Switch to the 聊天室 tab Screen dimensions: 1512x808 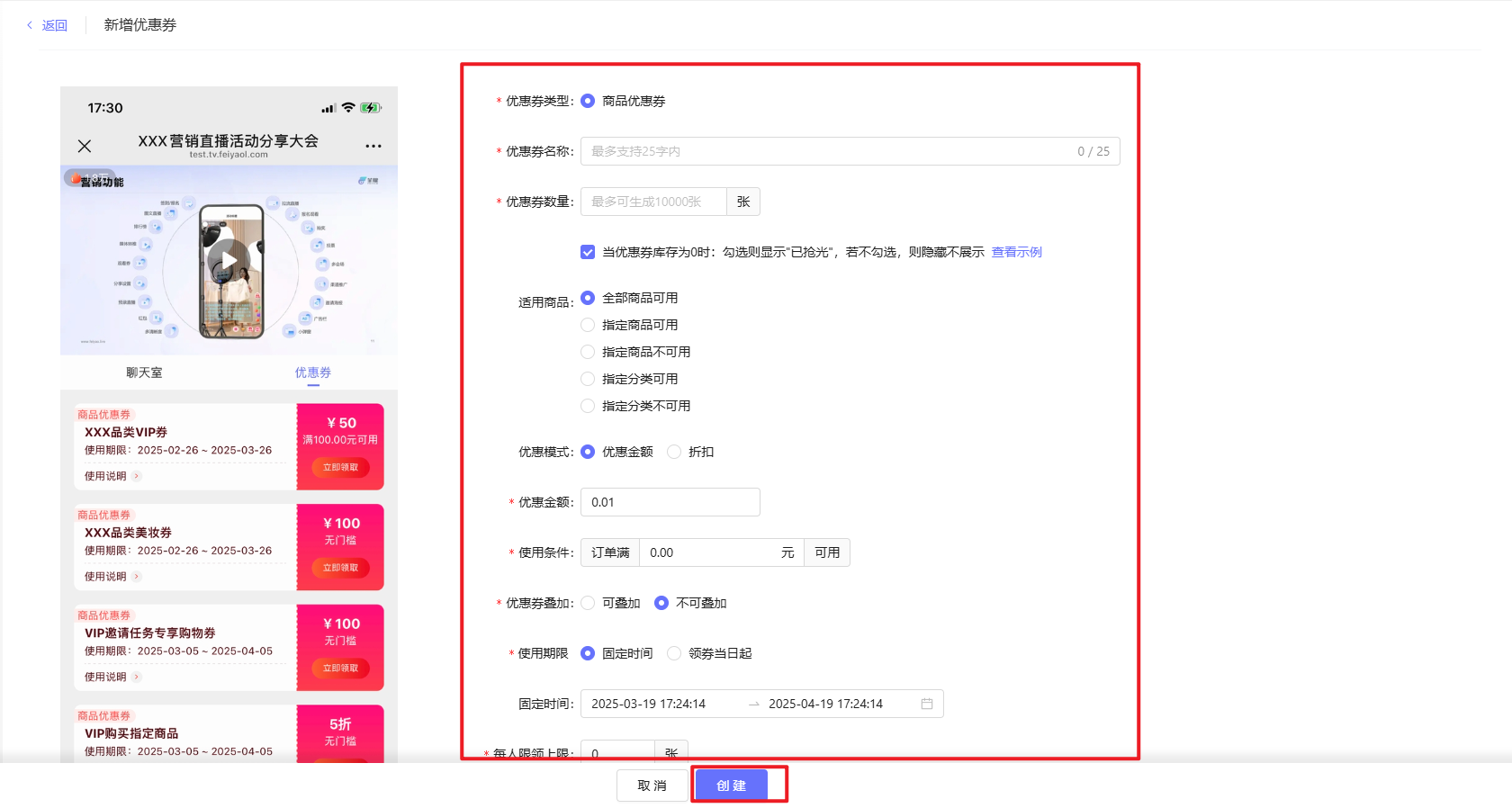point(144,373)
